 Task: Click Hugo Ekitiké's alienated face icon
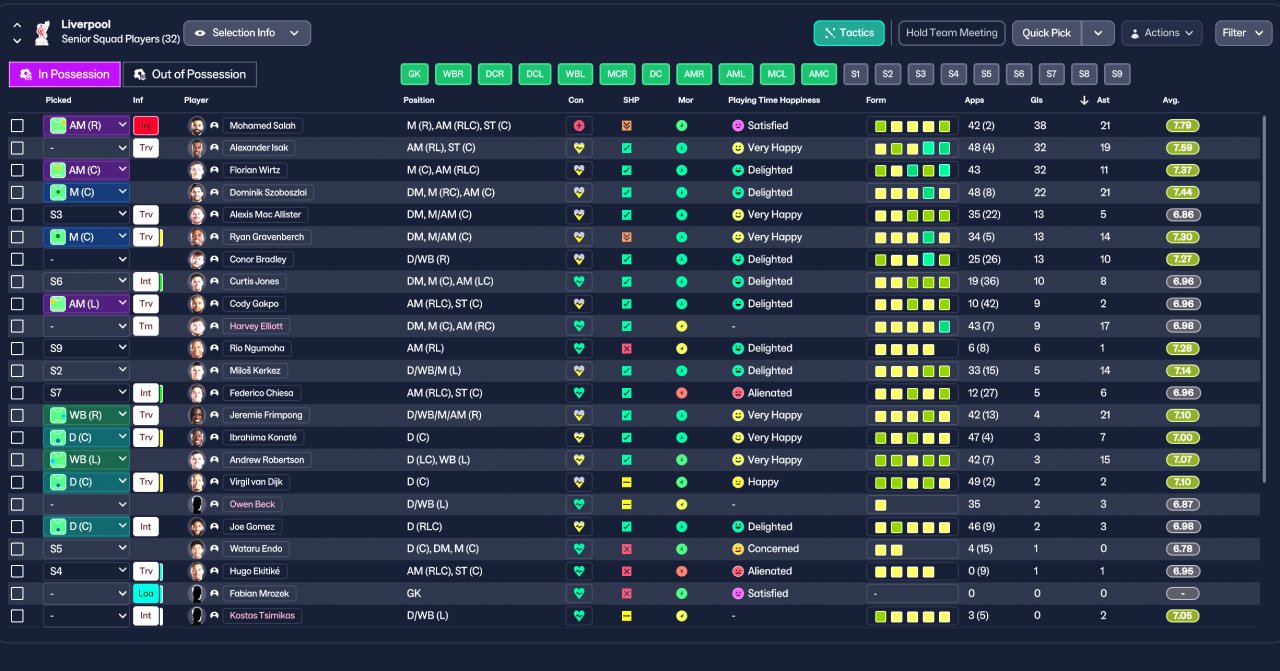(x=738, y=571)
